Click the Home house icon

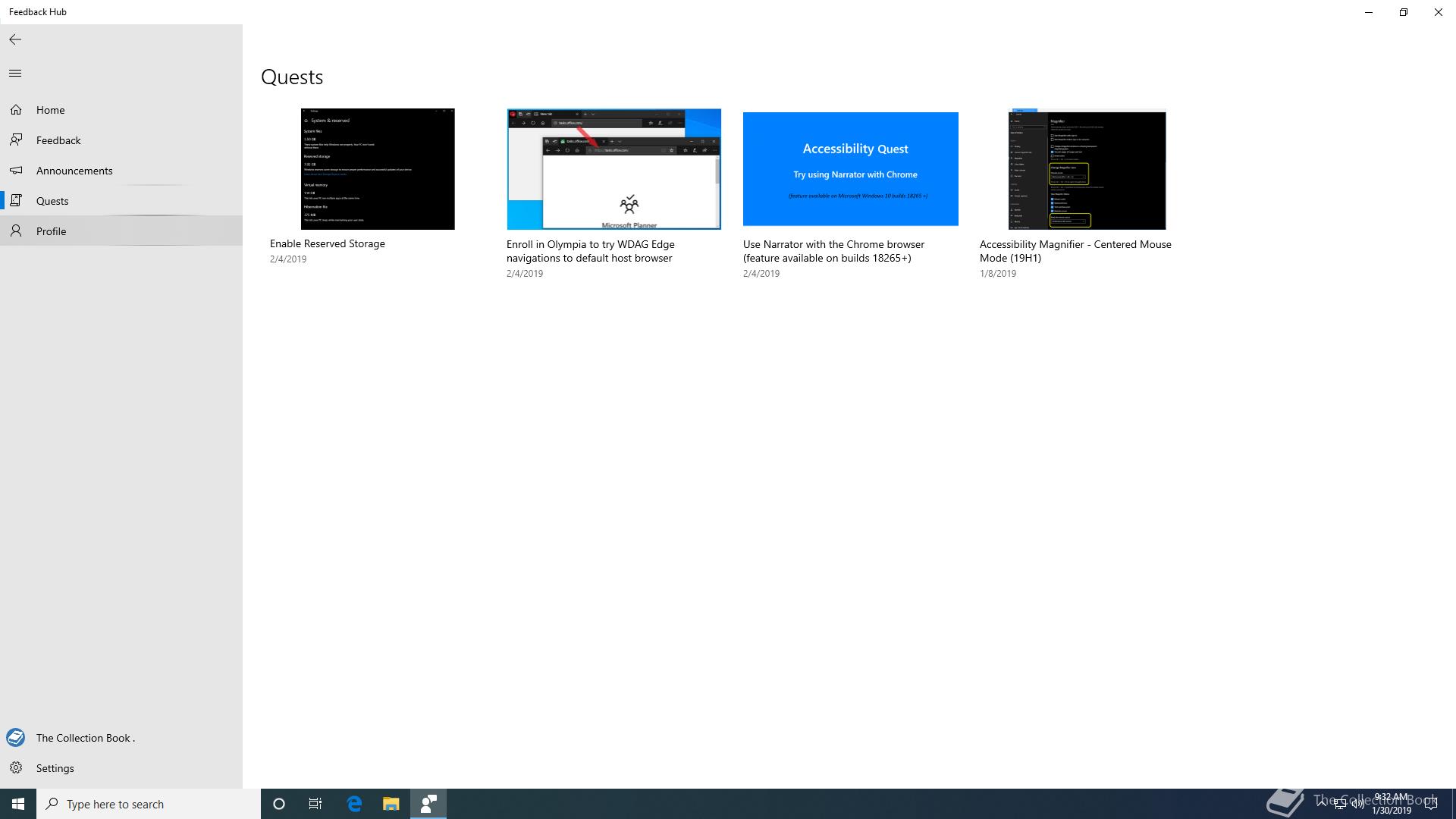point(16,110)
